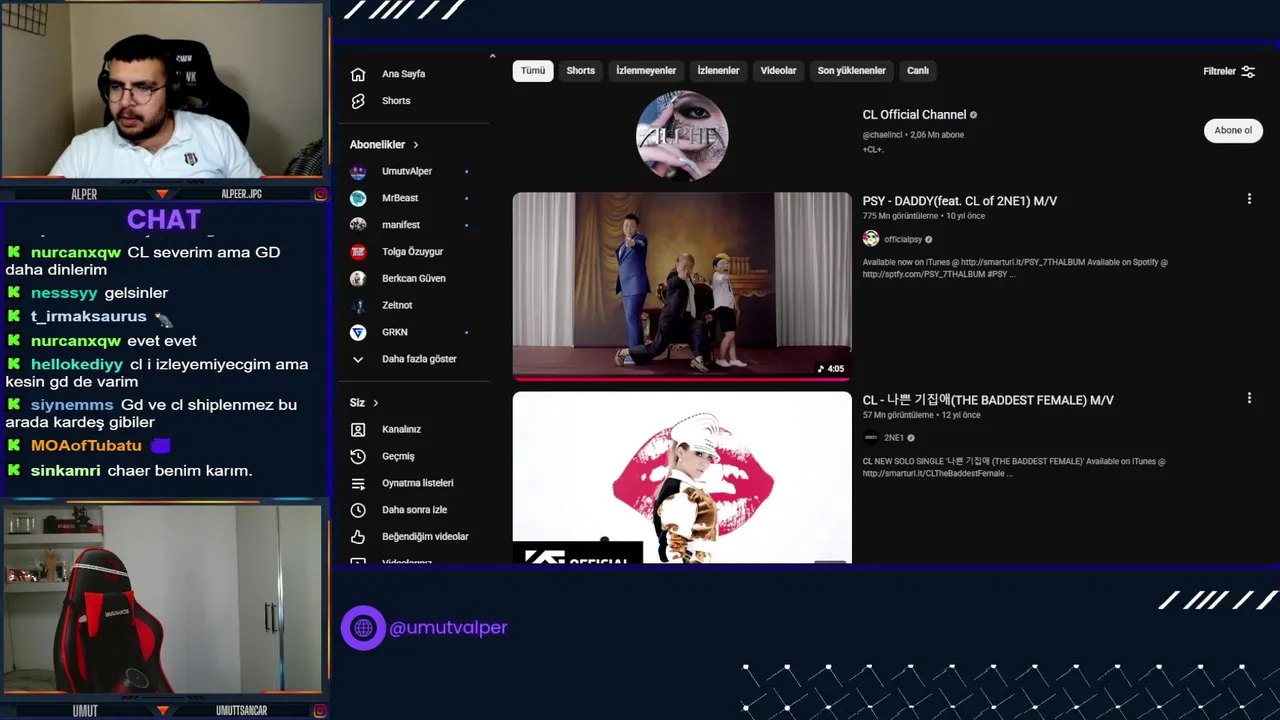The width and height of the screenshot is (1280, 720).
Task: Select the Videolar filter chip
Action: 778,71
